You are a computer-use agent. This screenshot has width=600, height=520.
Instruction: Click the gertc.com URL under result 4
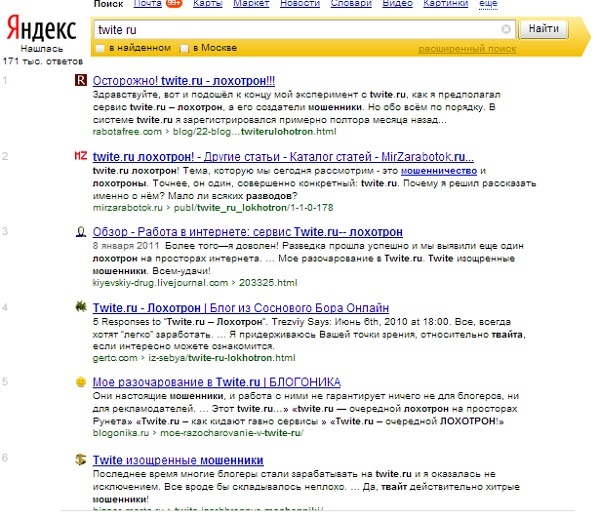(115, 358)
